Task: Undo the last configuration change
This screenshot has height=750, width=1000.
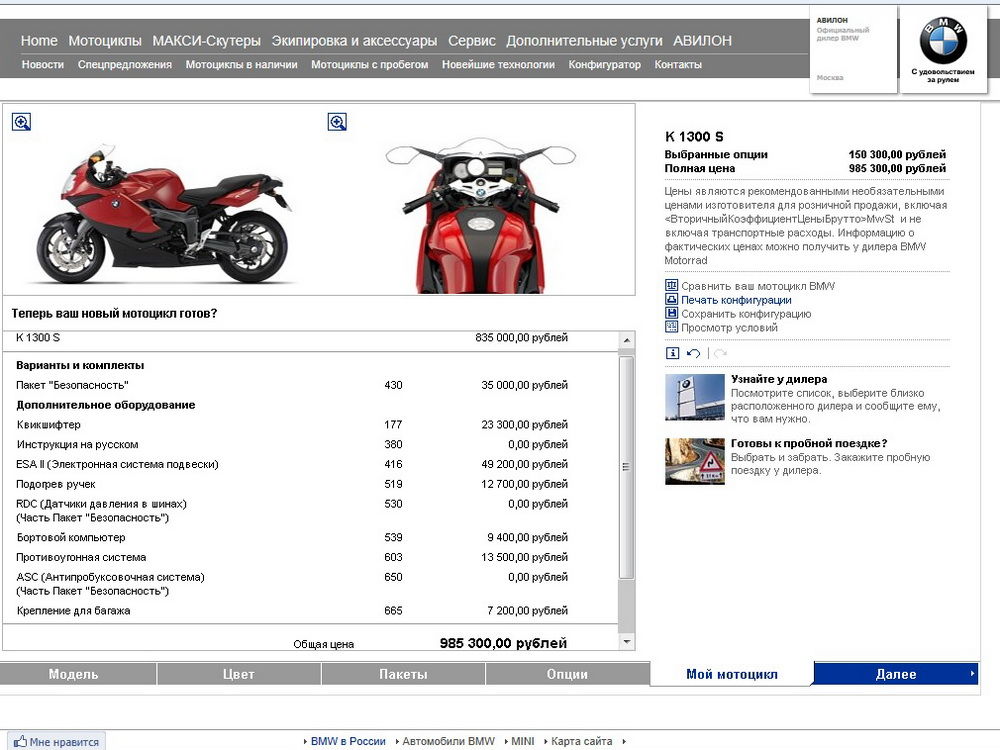Action: (694, 353)
